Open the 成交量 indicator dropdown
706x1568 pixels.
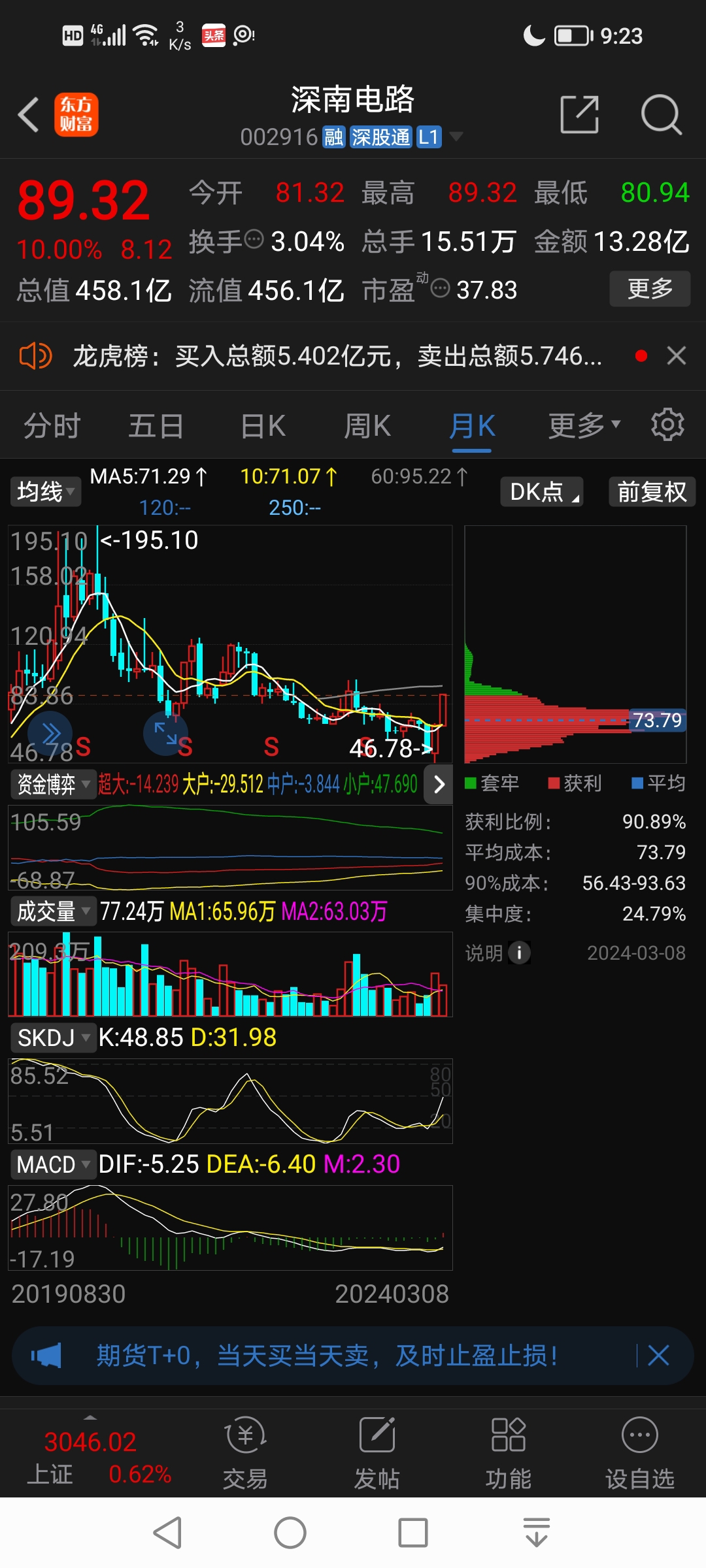click(52, 911)
